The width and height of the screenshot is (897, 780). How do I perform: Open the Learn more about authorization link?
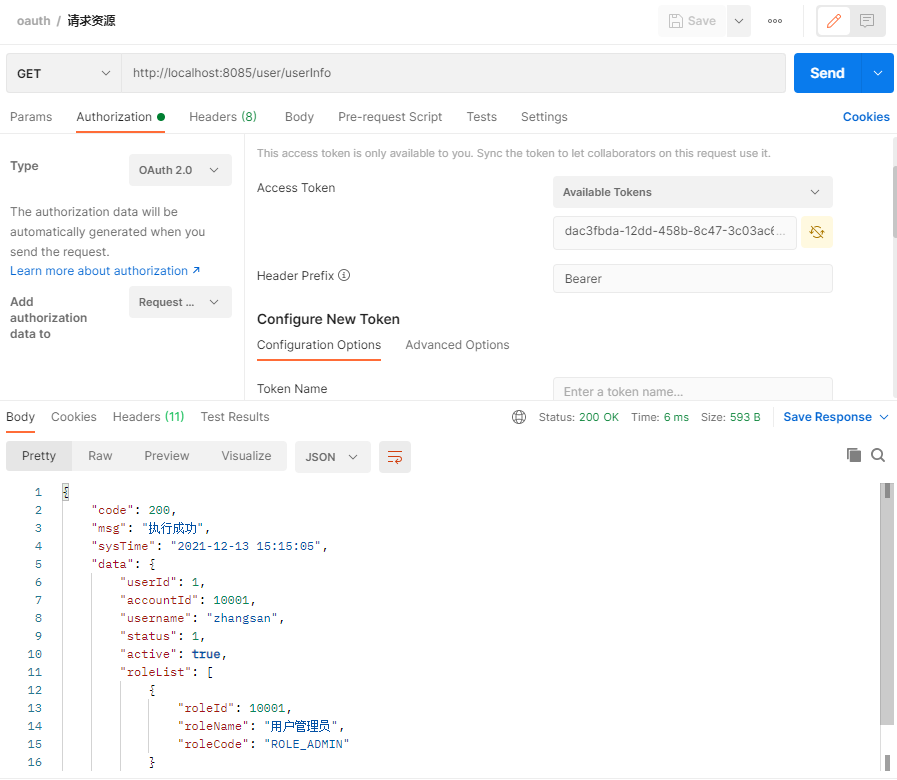(x=105, y=271)
